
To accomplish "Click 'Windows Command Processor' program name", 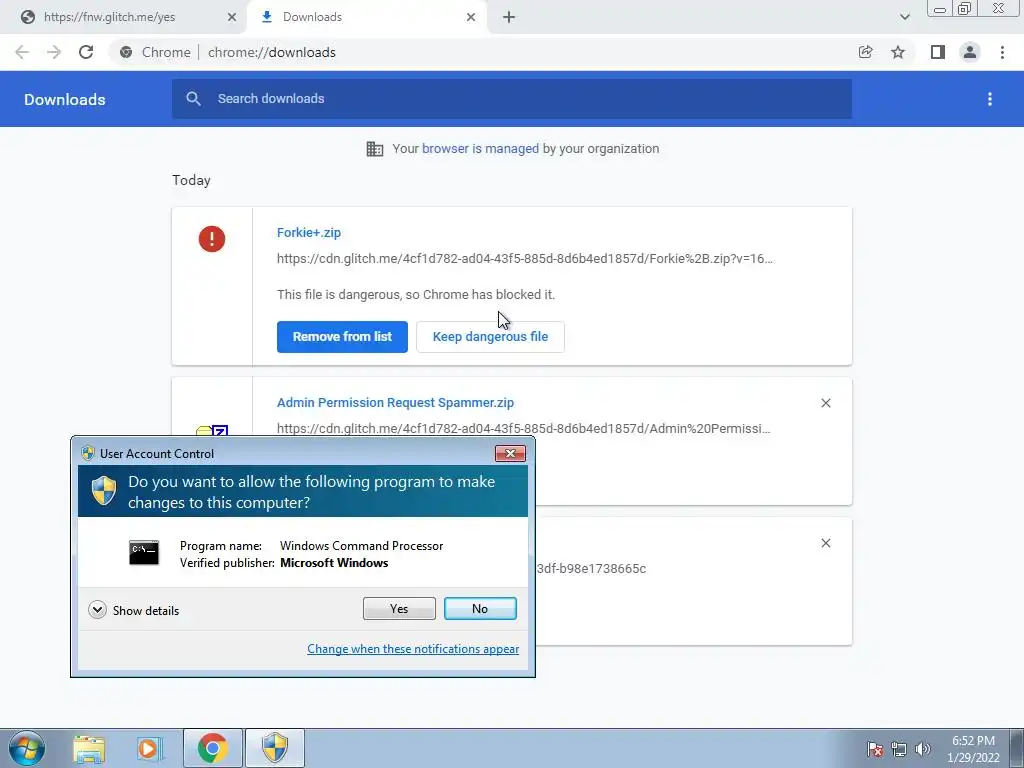I will pos(361,546).
